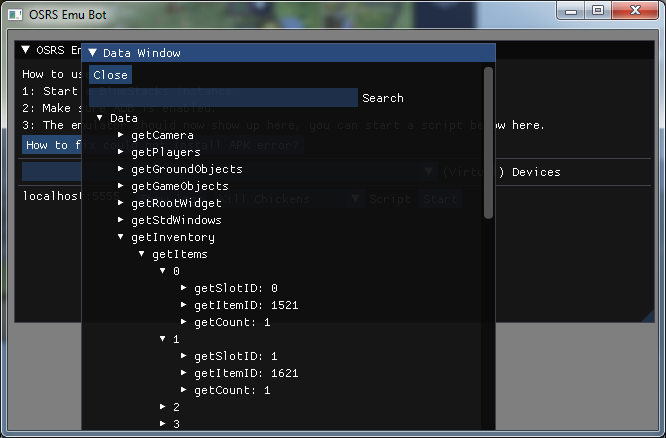The image size is (666, 438).
Task: Select the localhost:5555 device entry
Action: 51,196
